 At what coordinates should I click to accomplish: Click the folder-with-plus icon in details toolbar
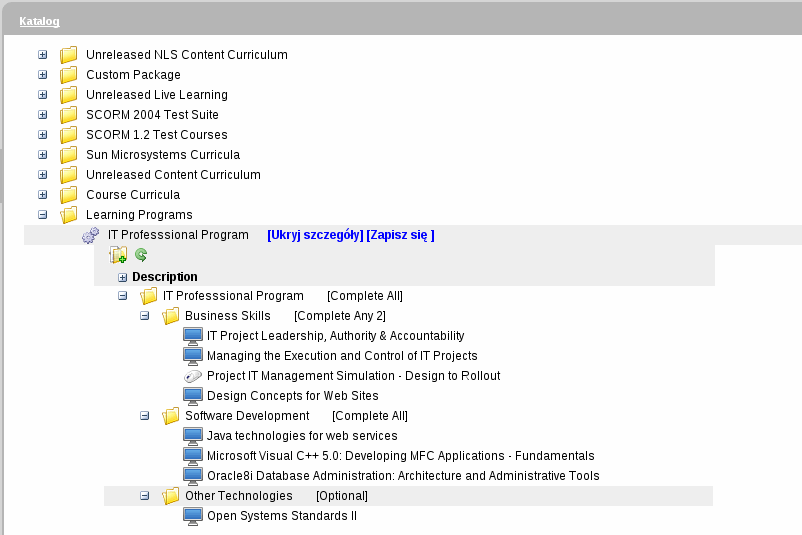click(x=118, y=256)
